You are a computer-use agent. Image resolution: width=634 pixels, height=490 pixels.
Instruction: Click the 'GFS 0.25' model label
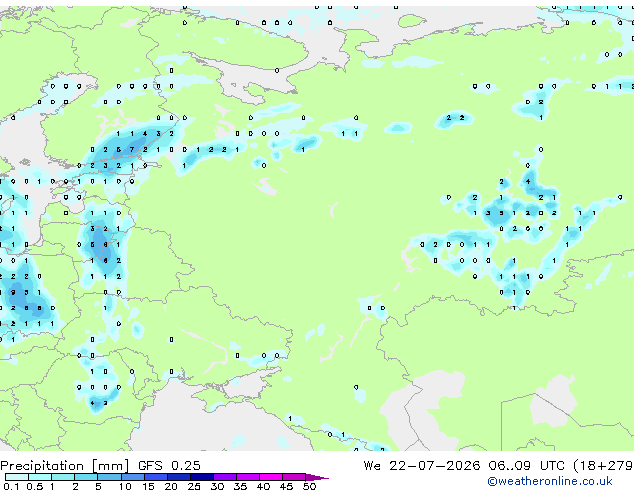point(169,466)
